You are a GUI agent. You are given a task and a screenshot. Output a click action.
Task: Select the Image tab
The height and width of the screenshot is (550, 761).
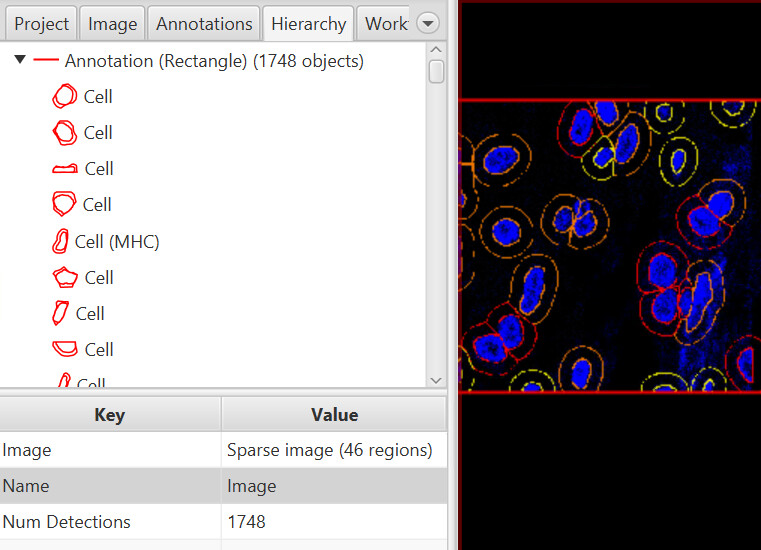(x=113, y=24)
